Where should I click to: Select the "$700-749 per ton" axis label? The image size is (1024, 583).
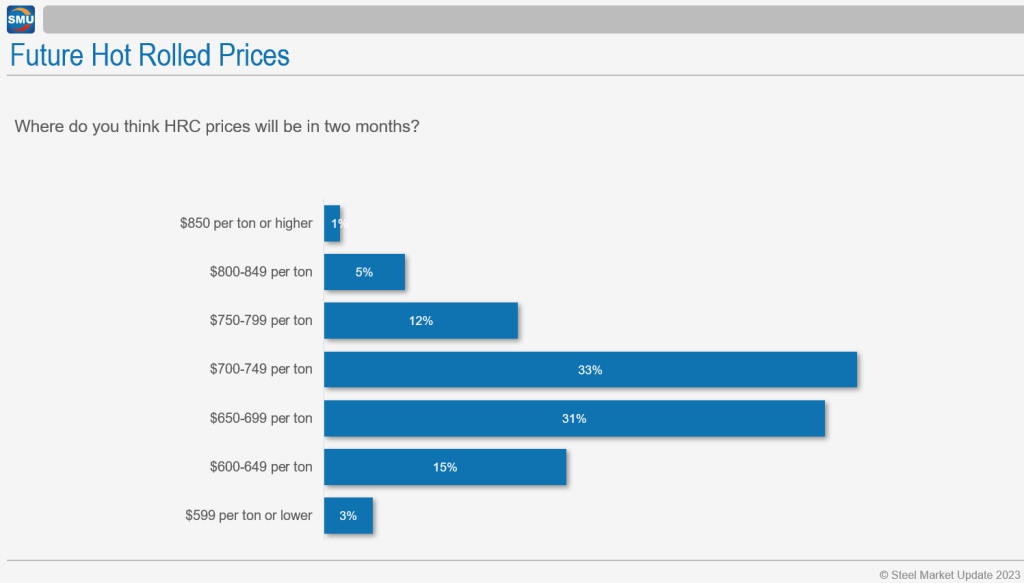point(261,370)
